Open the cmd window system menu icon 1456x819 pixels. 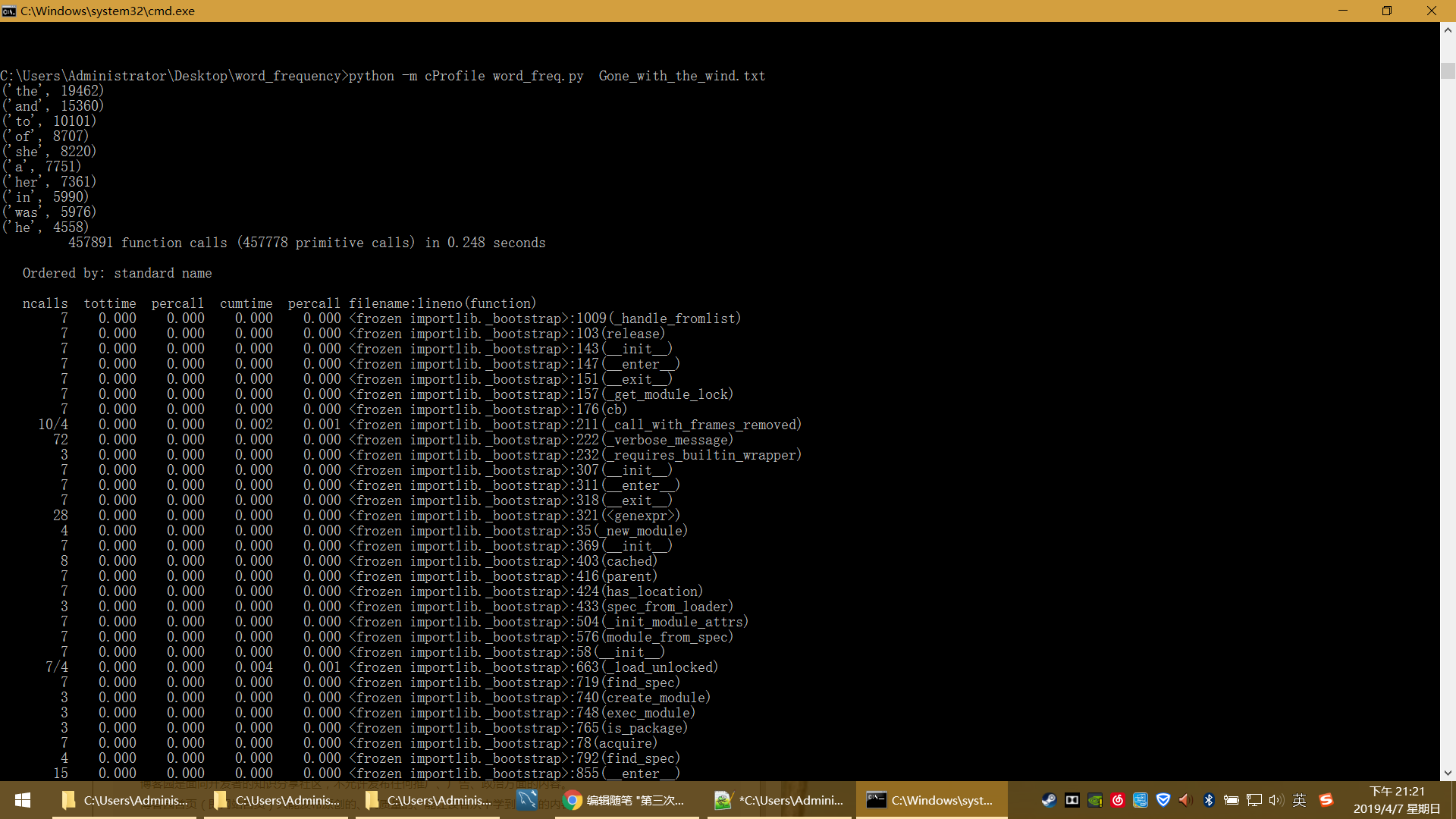pos(9,11)
